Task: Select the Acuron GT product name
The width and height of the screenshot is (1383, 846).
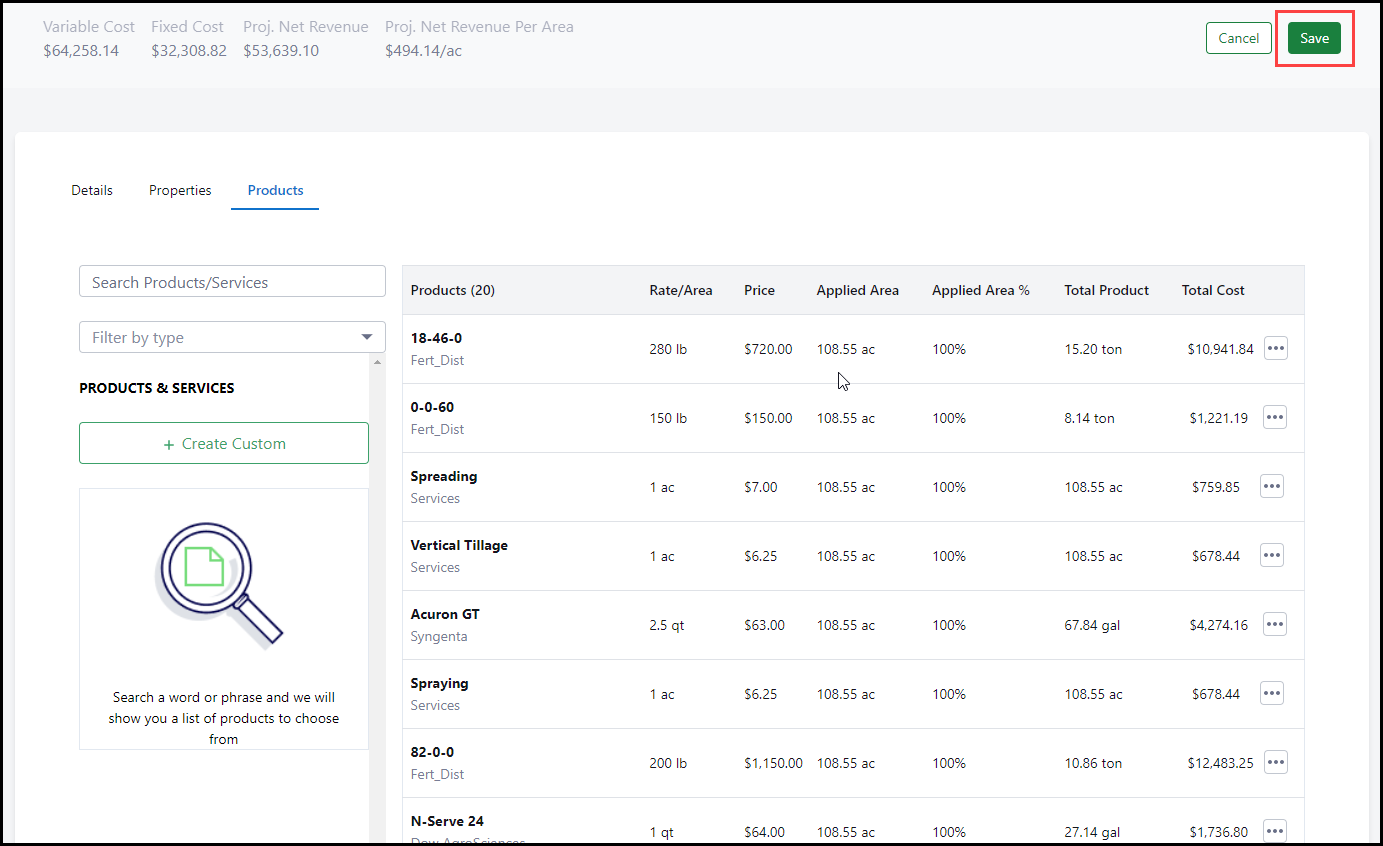Action: [445, 614]
